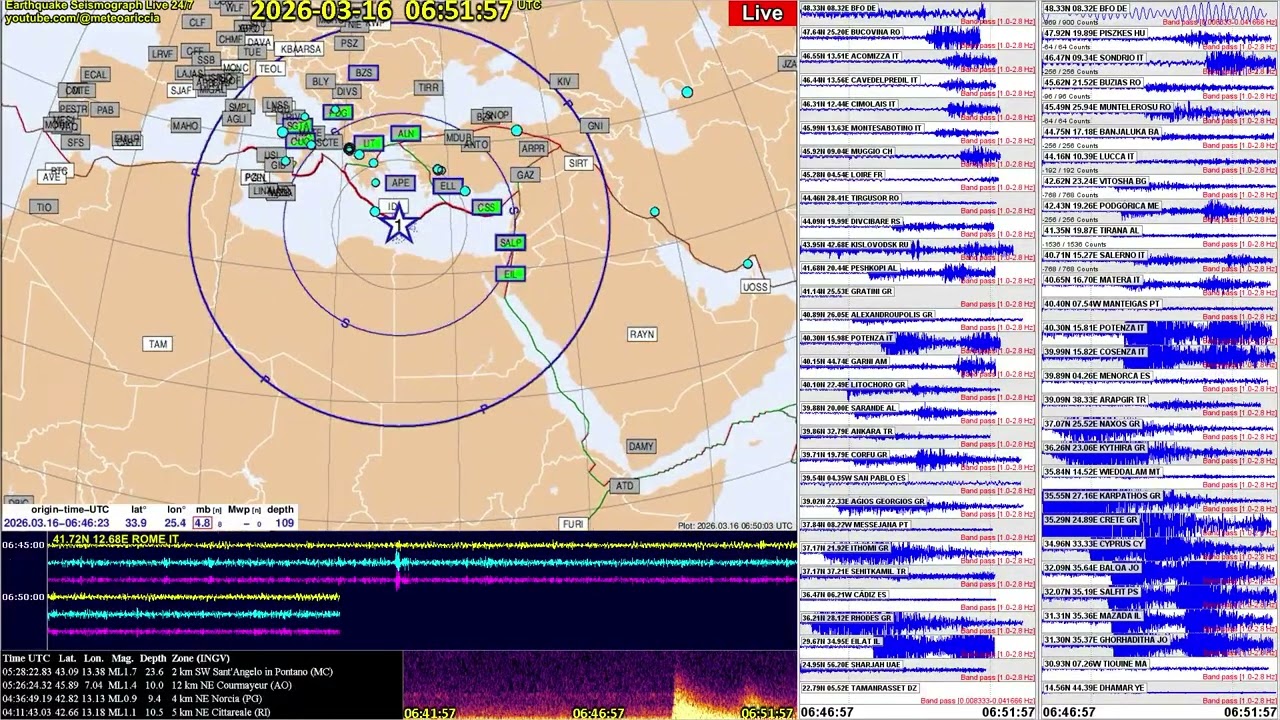Select the TIRR station marker on map
This screenshot has width=1280, height=720.
point(428,88)
